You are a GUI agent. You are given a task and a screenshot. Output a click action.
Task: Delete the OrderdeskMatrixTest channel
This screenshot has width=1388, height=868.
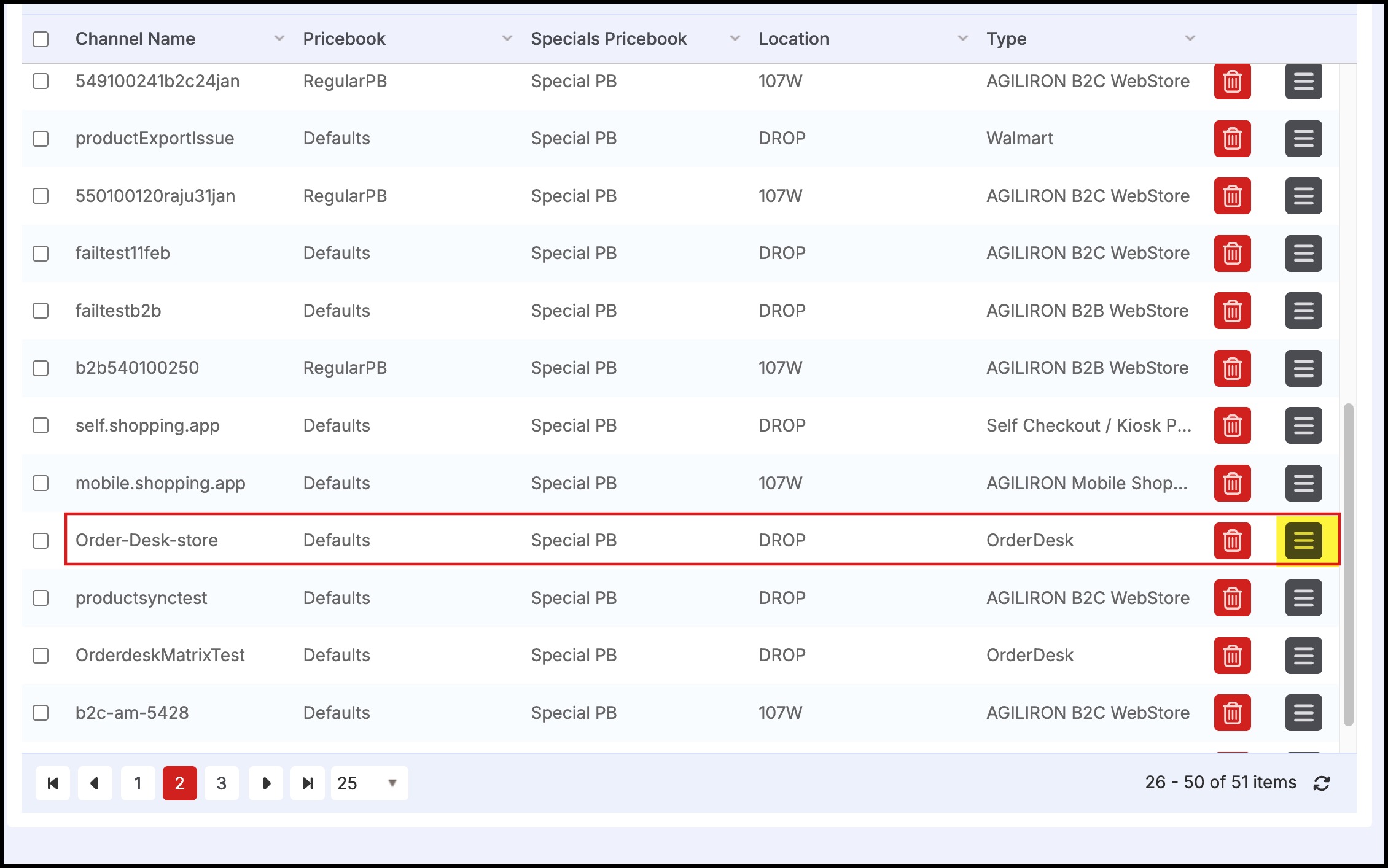[1232, 656]
